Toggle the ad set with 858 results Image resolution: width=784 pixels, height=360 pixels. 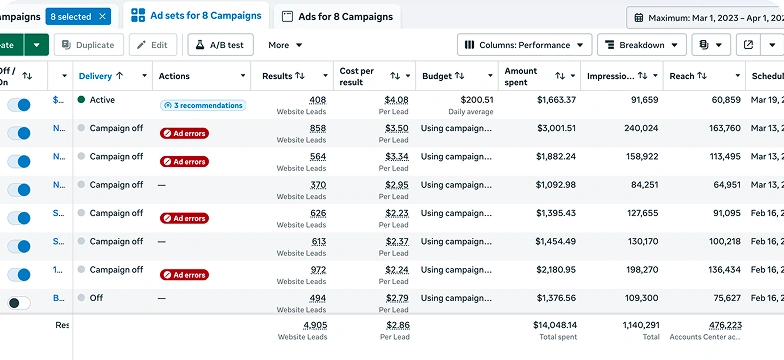[x=19, y=133]
